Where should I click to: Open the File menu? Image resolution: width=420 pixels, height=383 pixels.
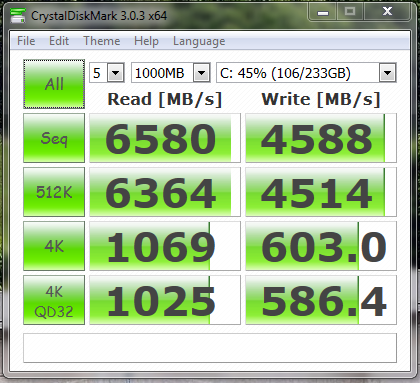point(26,41)
